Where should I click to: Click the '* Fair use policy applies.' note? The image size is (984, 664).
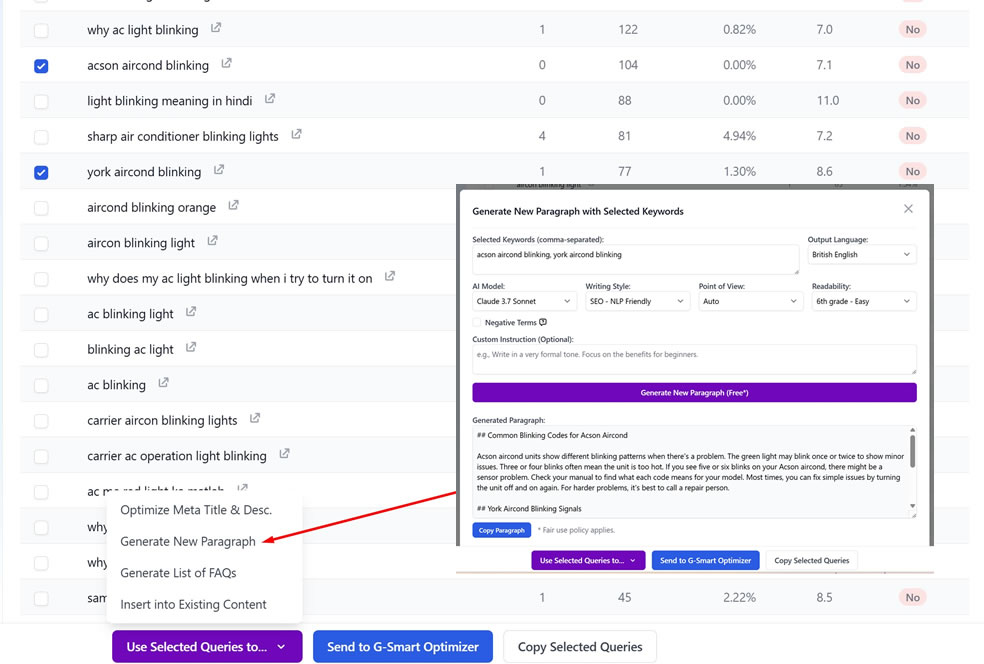(x=576, y=530)
